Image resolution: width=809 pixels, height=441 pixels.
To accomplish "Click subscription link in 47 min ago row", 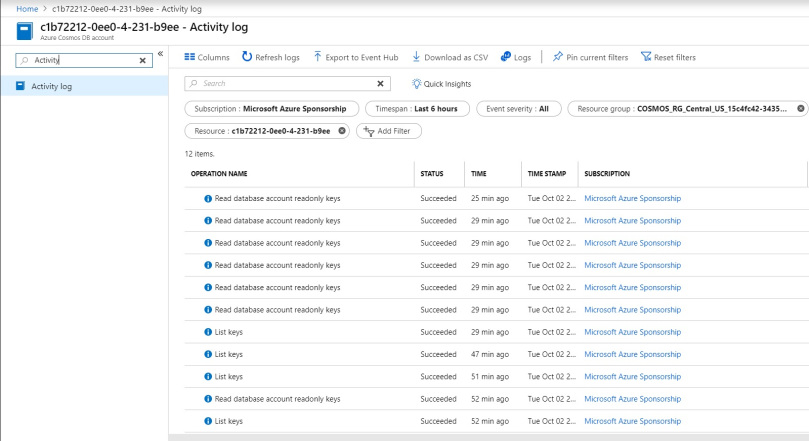I will (633, 354).
